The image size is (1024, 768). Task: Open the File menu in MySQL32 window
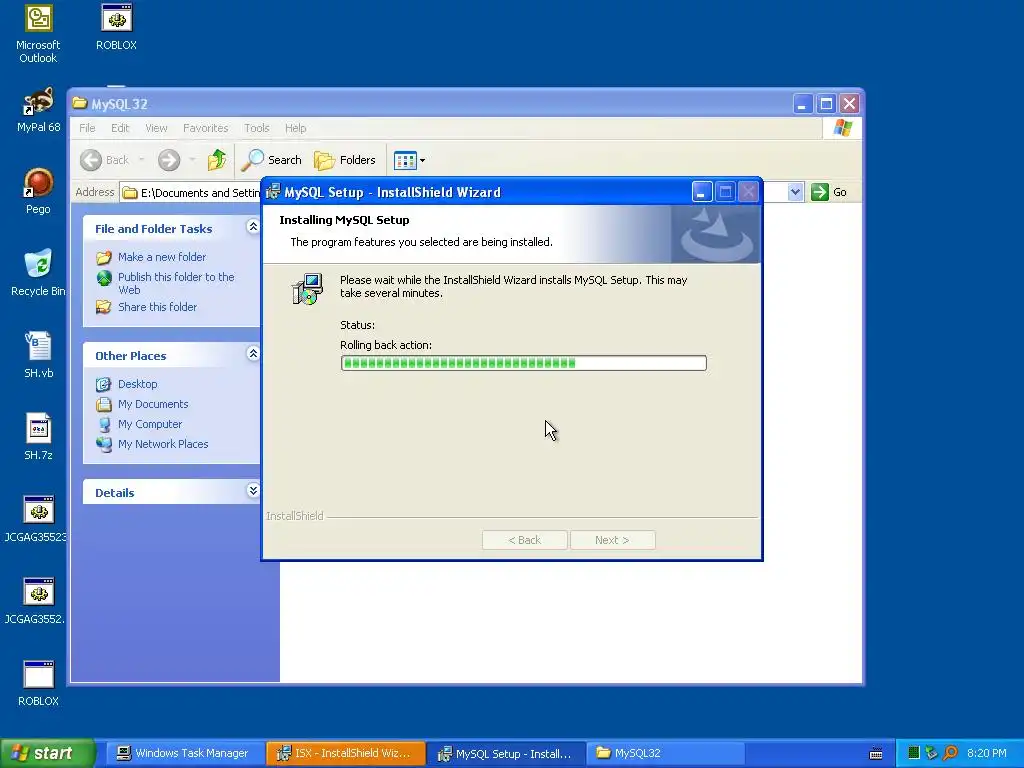click(x=87, y=128)
